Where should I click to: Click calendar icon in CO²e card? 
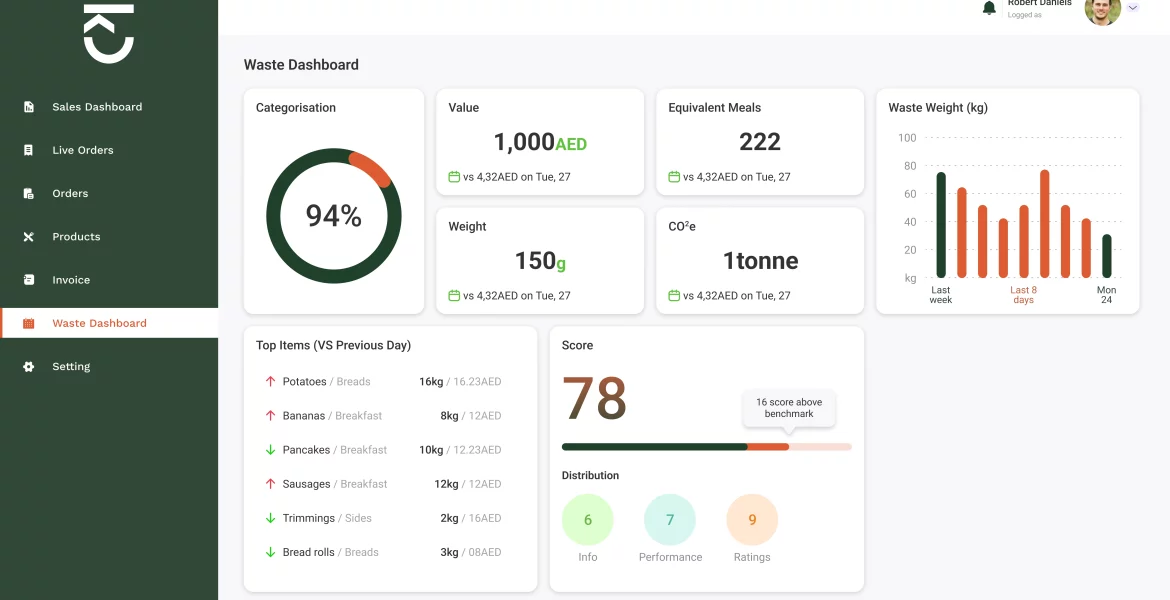(x=674, y=296)
